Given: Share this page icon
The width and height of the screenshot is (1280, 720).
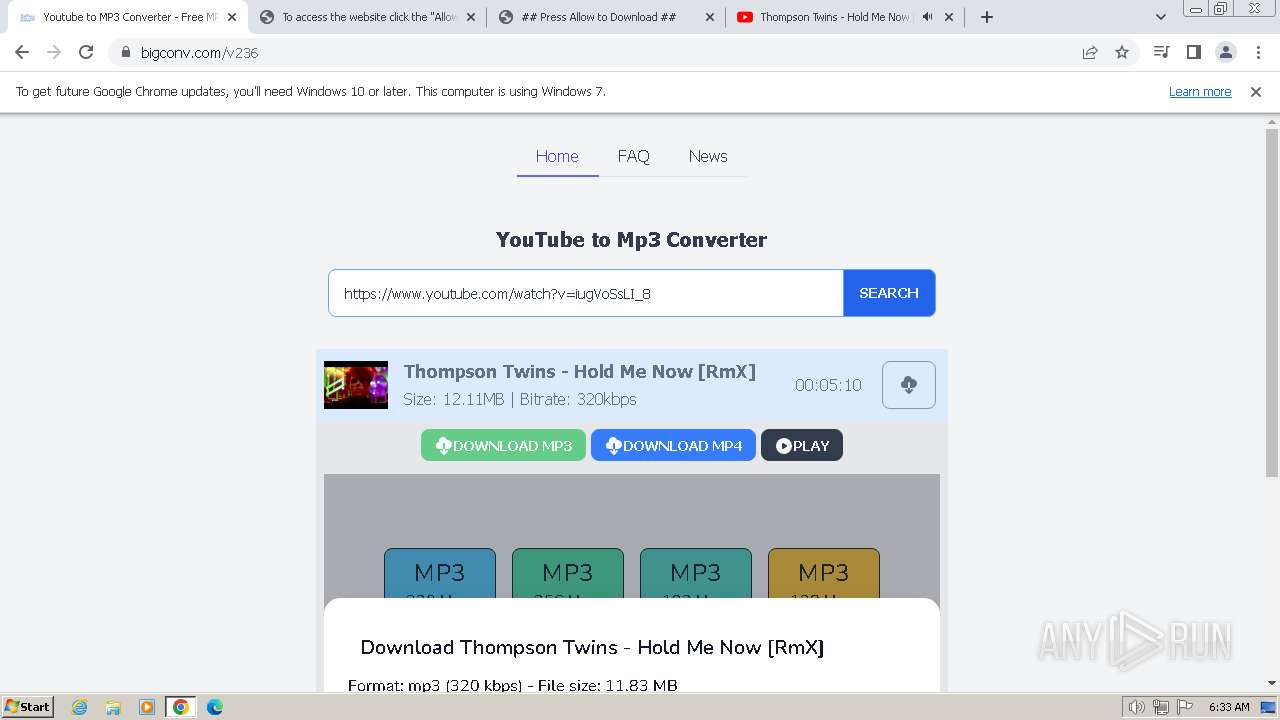Looking at the screenshot, I should pos(1090,52).
